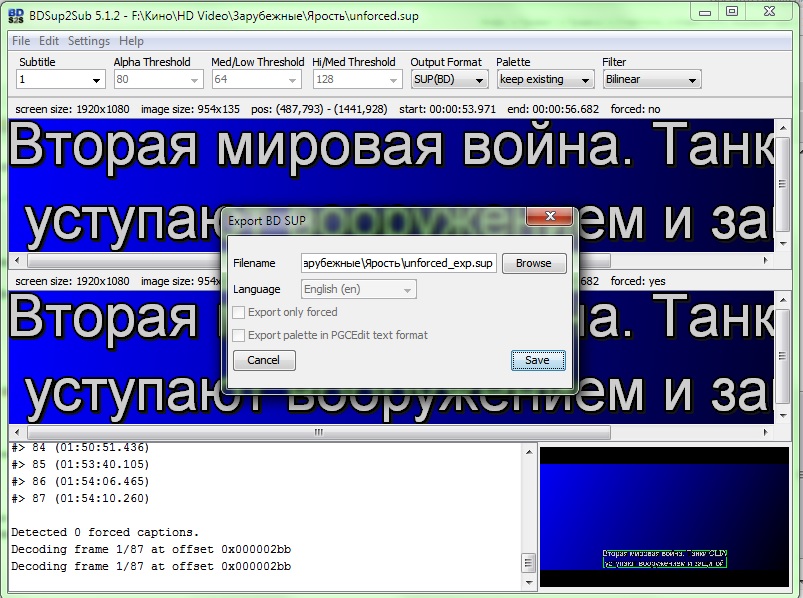Click down arrow of the top preview's vertical scrollbar
The height and width of the screenshot is (598, 803).
pyautogui.click(x=783, y=244)
